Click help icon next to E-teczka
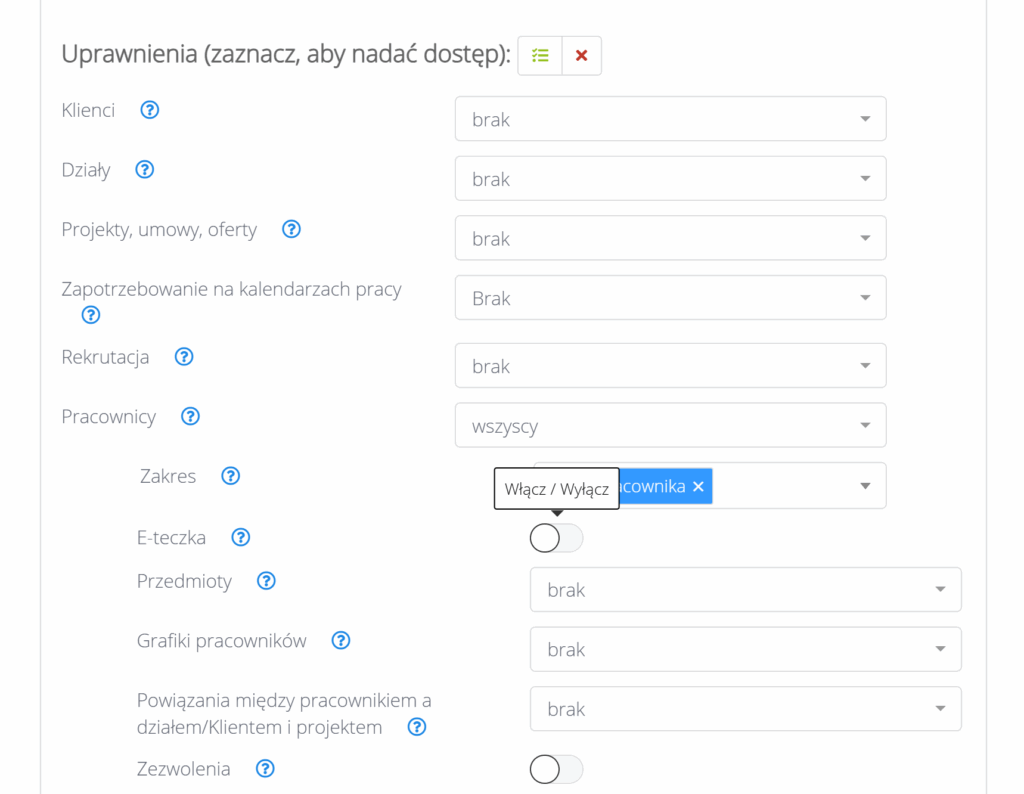This screenshot has height=794, width=1024. (x=240, y=537)
